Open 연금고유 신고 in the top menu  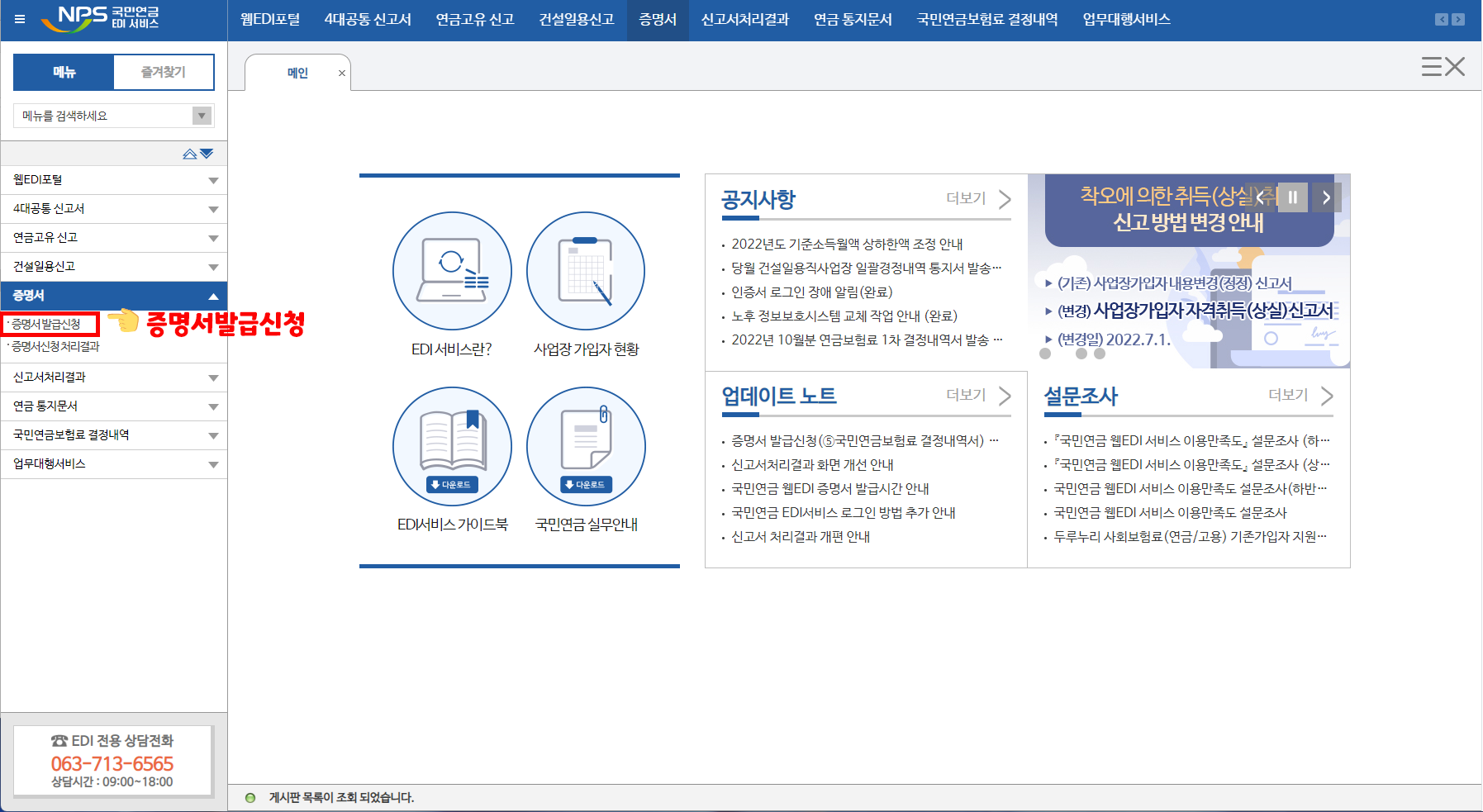click(475, 19)
